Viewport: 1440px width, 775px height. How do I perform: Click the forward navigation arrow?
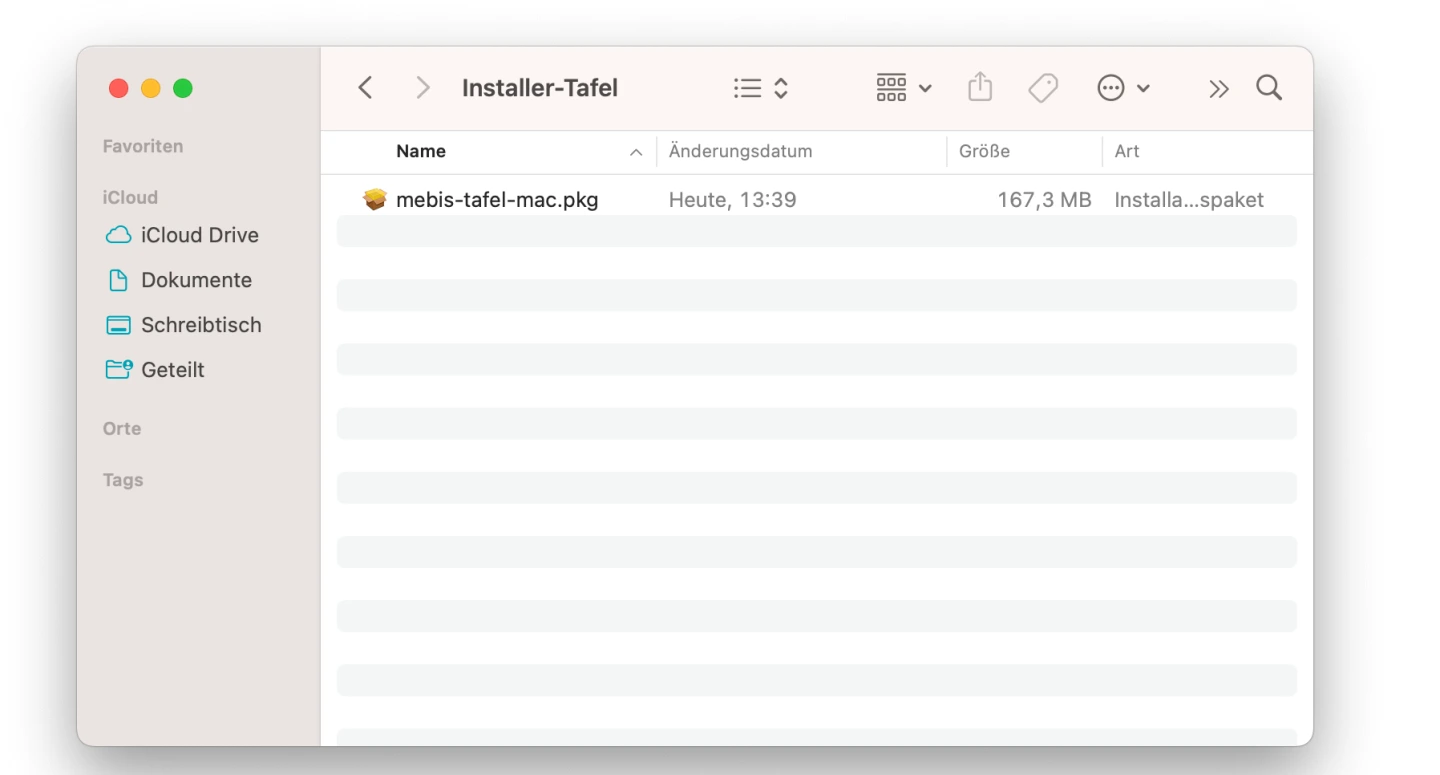[422, 88]
